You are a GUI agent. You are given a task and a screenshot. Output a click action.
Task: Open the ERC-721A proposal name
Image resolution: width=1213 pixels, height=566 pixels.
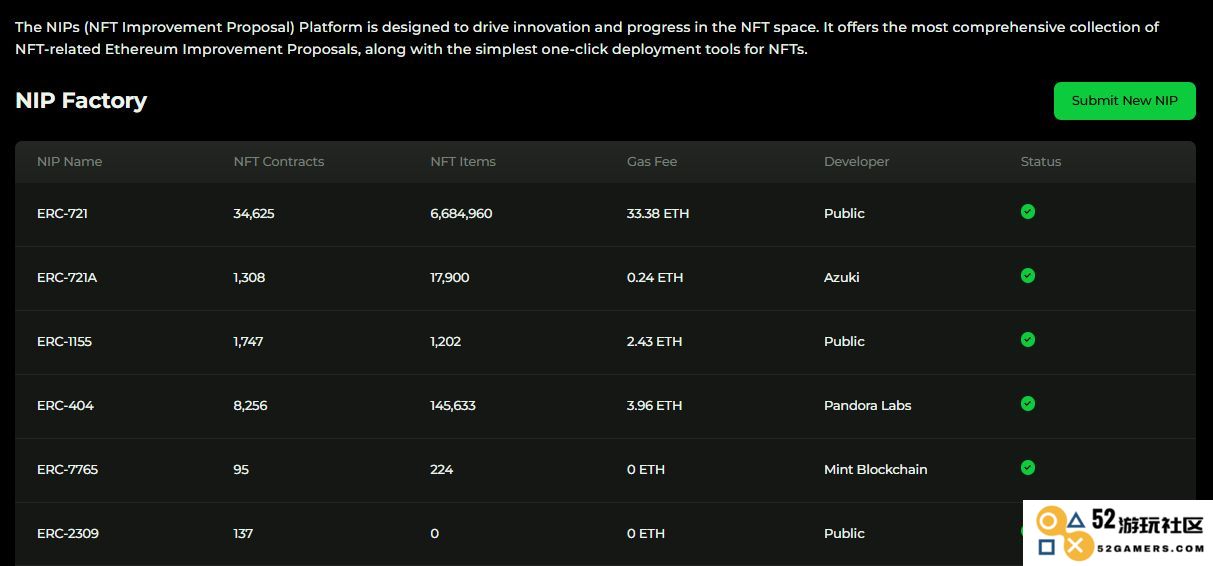point(67,278)
